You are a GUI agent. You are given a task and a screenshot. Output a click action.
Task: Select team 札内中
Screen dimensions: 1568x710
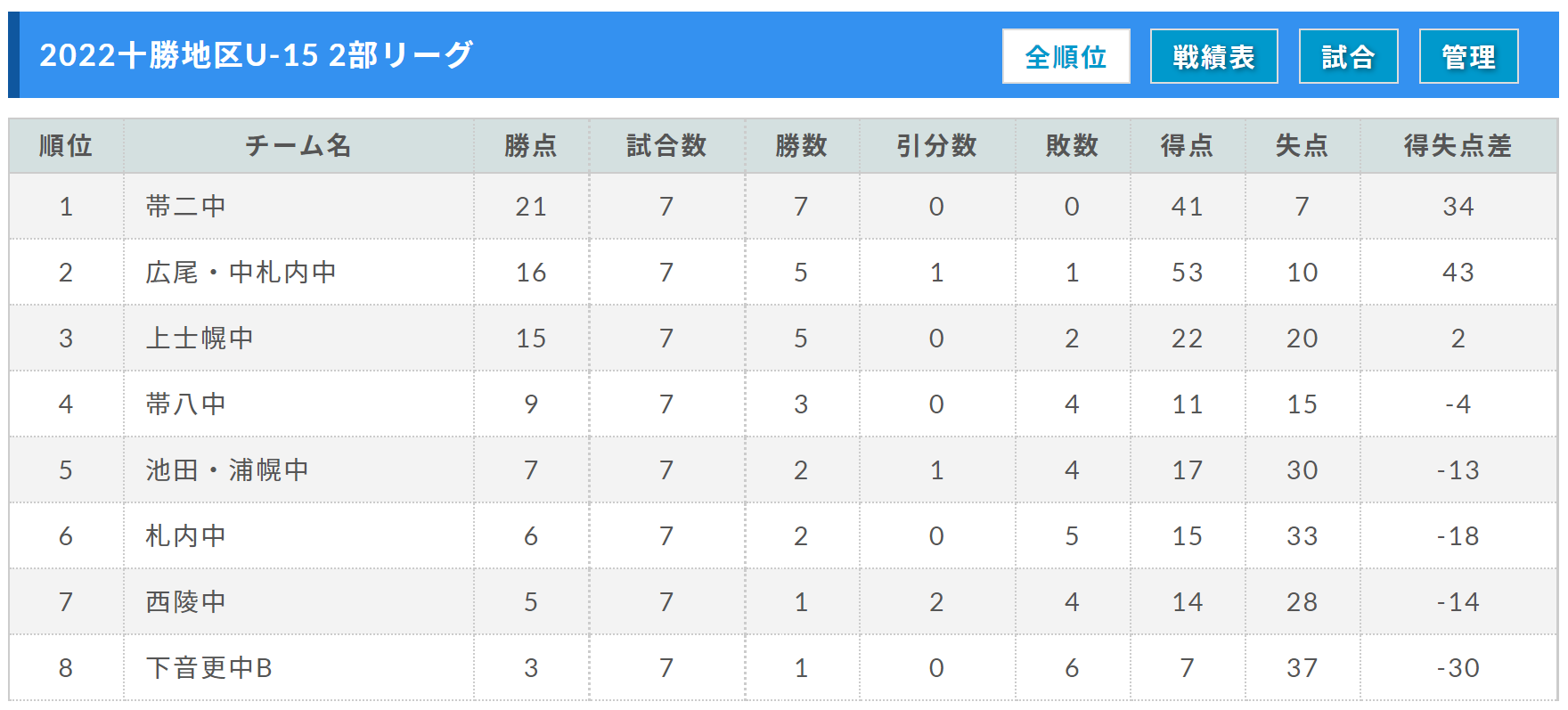click(x=185, y=536)
